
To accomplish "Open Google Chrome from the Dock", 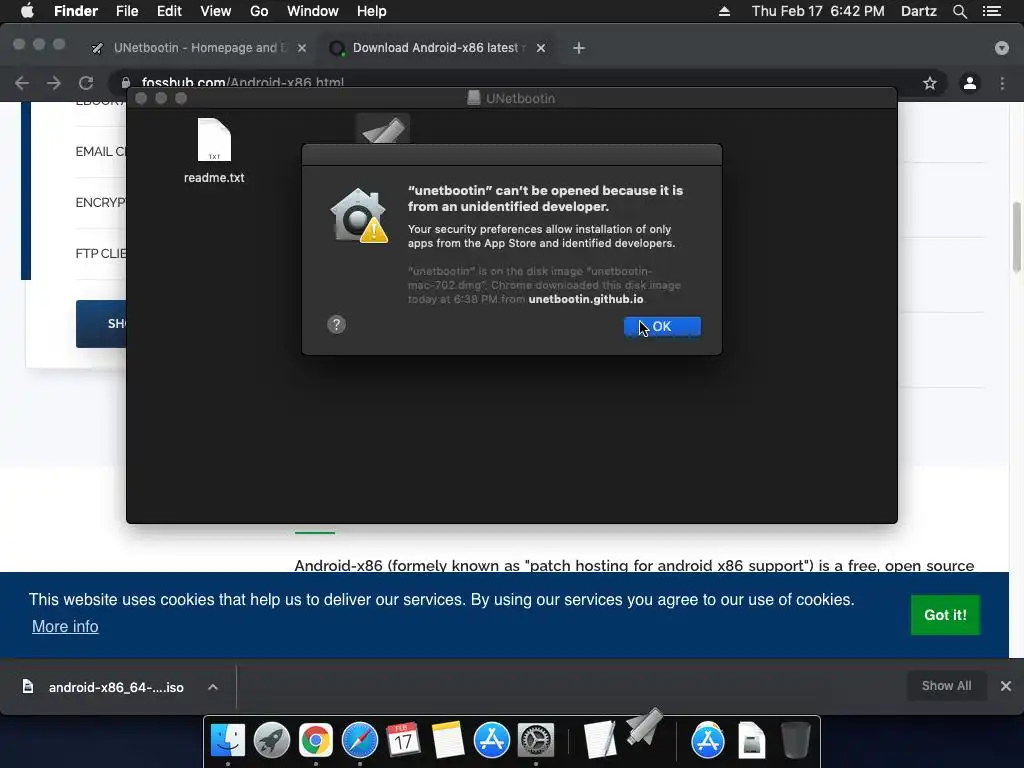I will click(315, 740).
